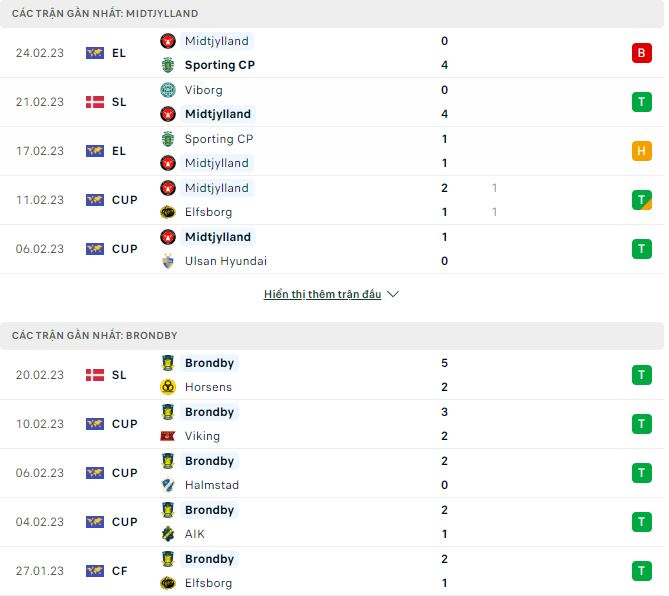Click the red B result badge
The height and width of the screenshot is (596, 669).
tap(641, 53)
